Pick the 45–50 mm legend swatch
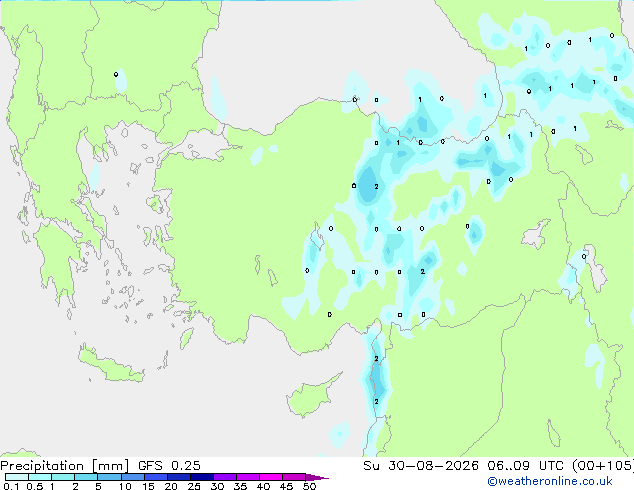The image size is (634, 490). pos(294,477)
